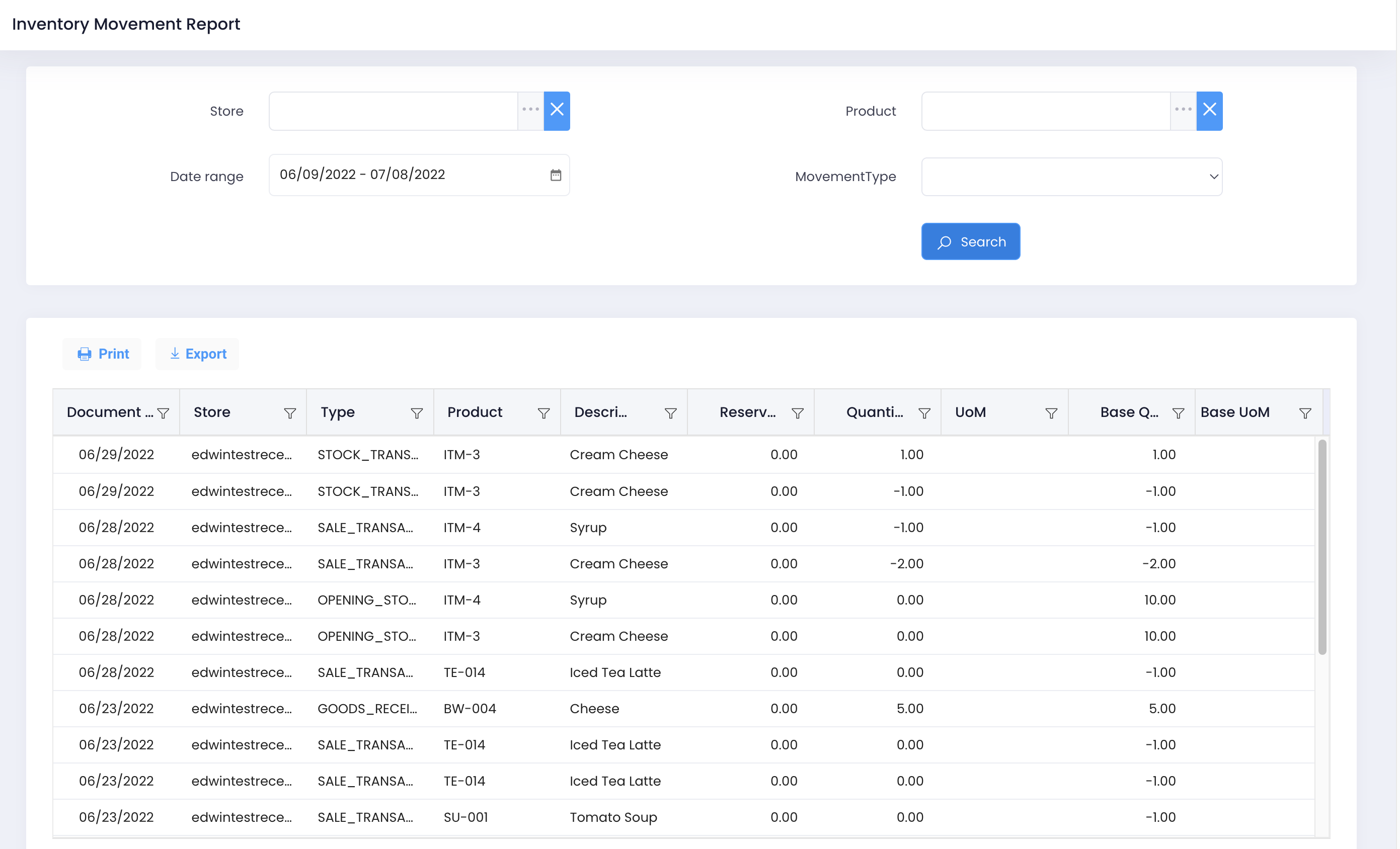Click the Search button
This screenshot has width=1400, height=849.
pos(970,241)
